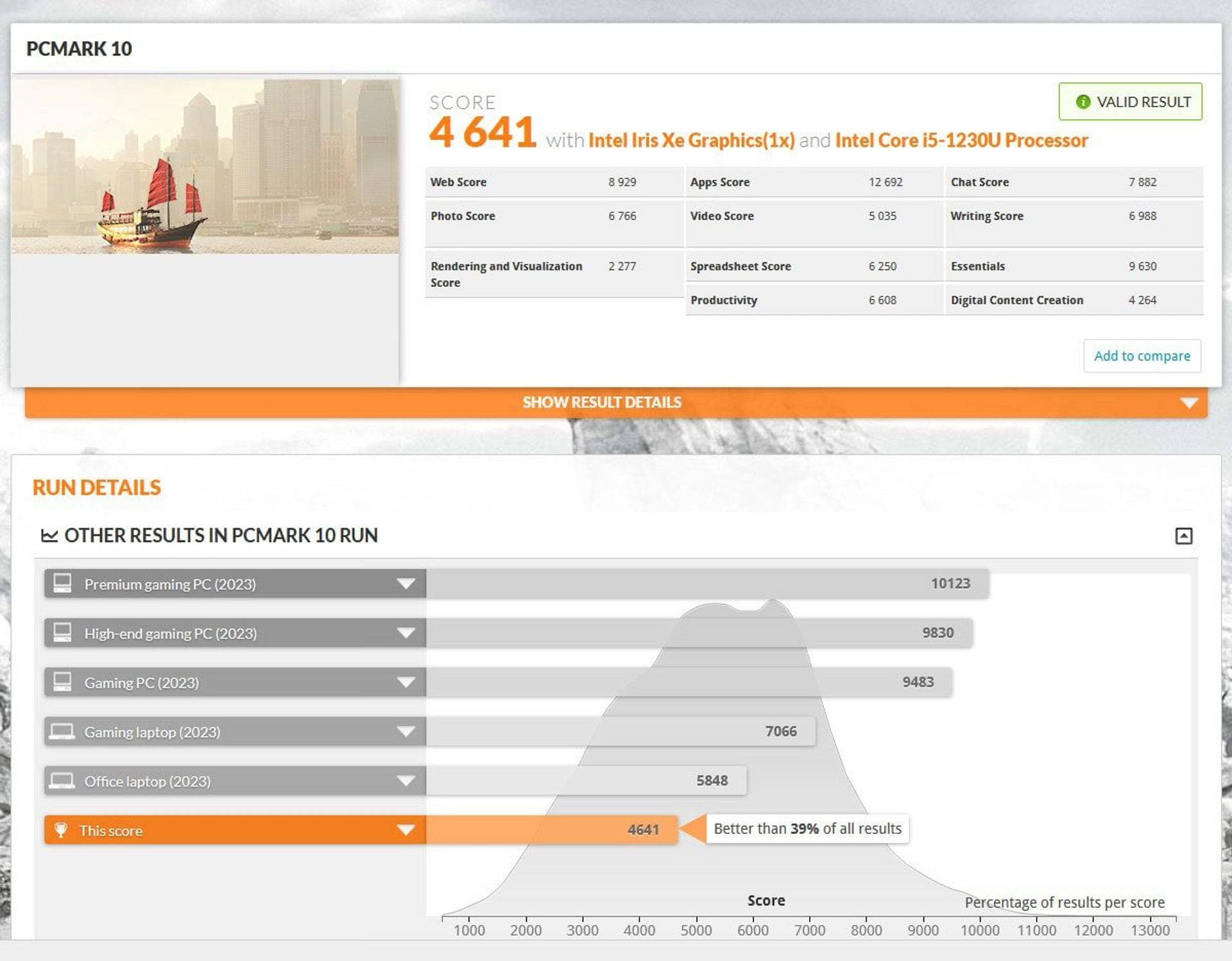The height and width of the screenshot is (961, 1232).
Task: Click the This score row label
Action: coord(111,831)
